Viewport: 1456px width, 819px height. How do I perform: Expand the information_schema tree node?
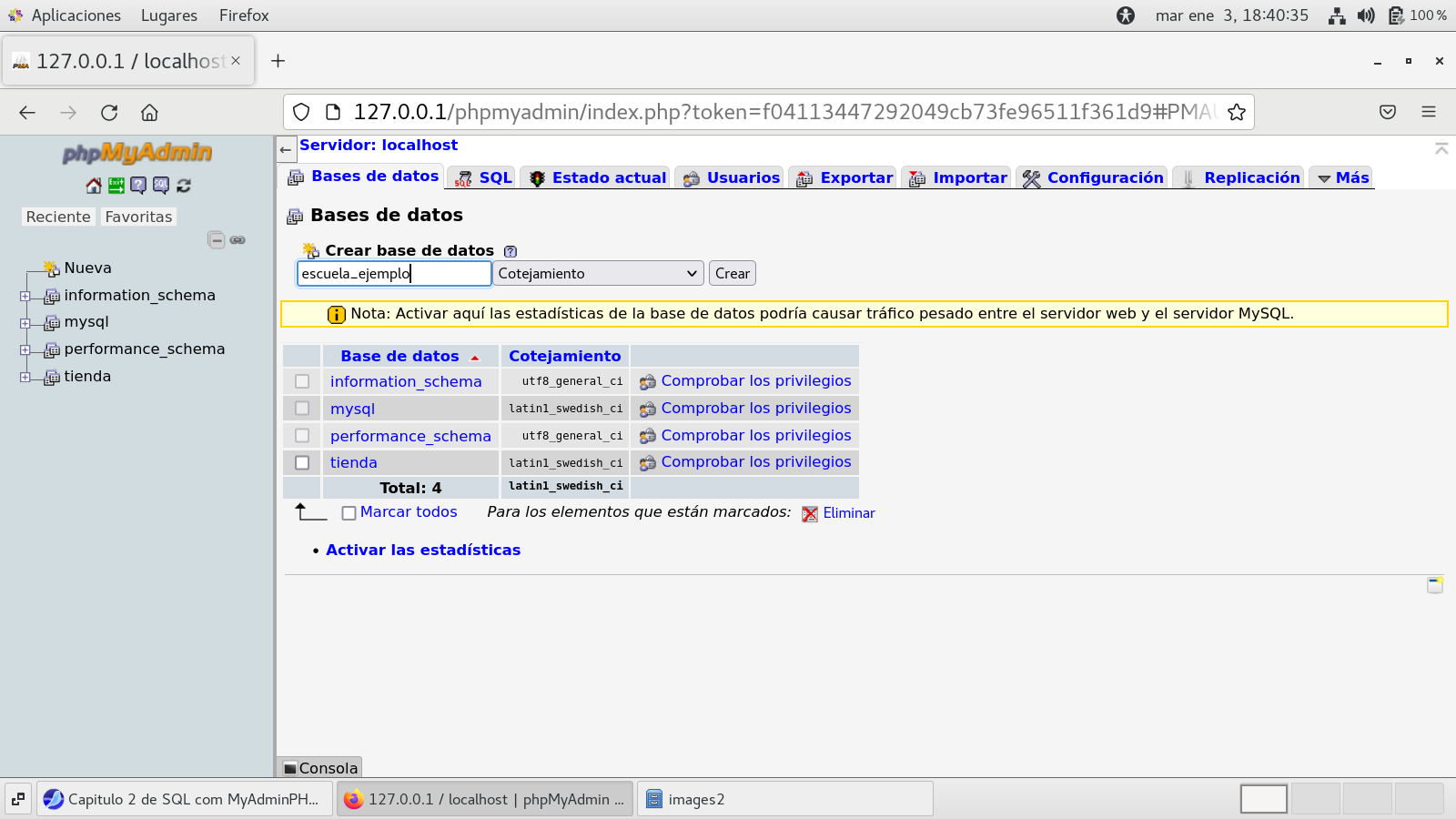[x=25, y=296]
